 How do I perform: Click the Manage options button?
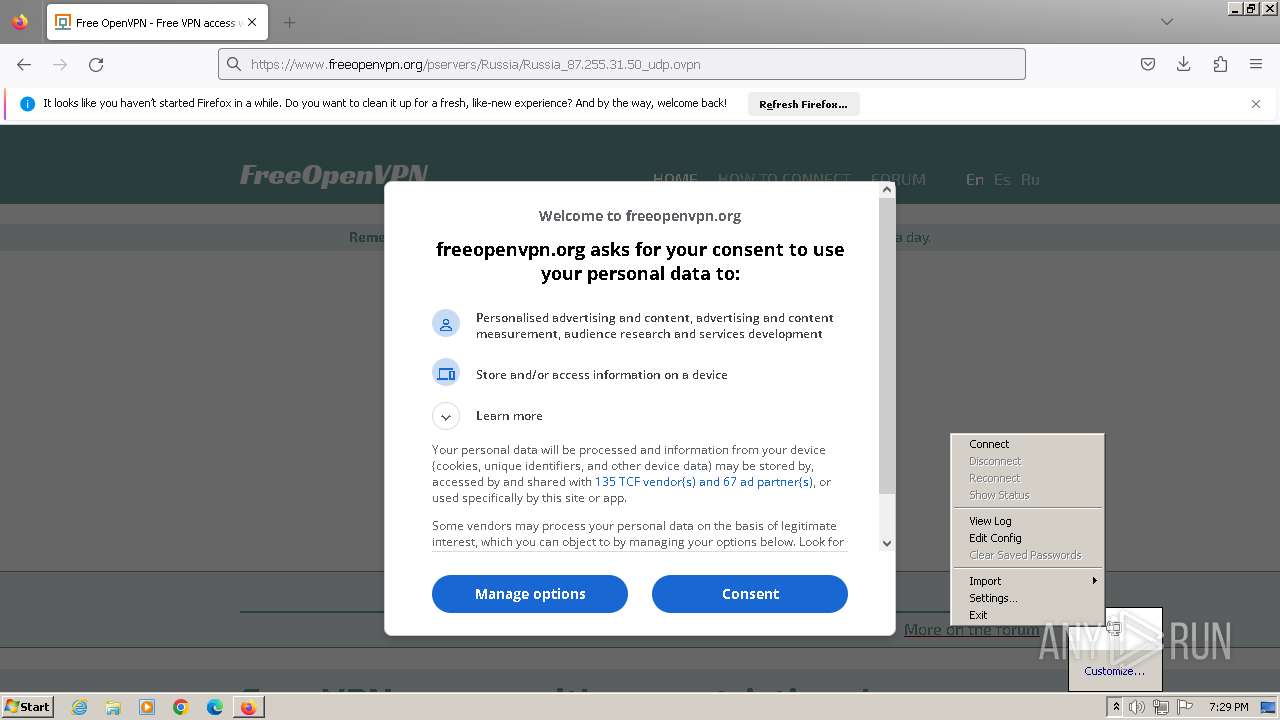click(530, 594)
